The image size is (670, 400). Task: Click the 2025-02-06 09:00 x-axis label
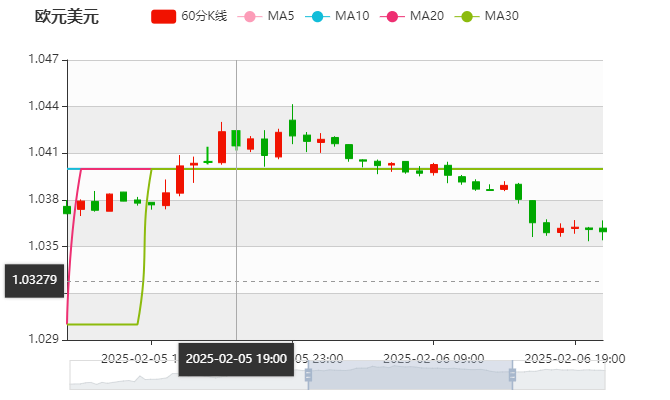coord(434,357)
